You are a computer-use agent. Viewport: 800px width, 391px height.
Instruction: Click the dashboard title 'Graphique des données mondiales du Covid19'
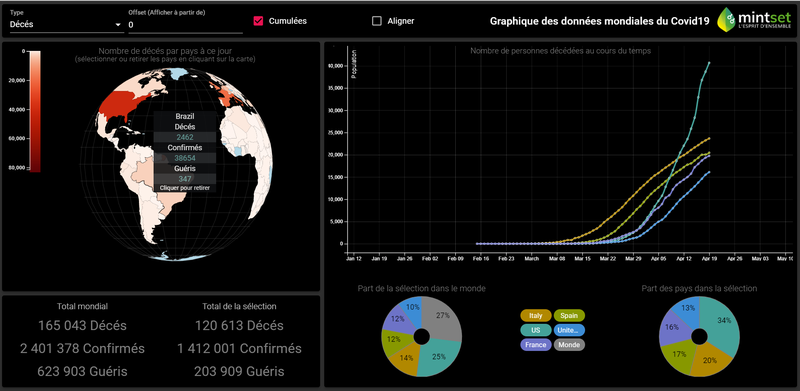click(x=599, y=21)
